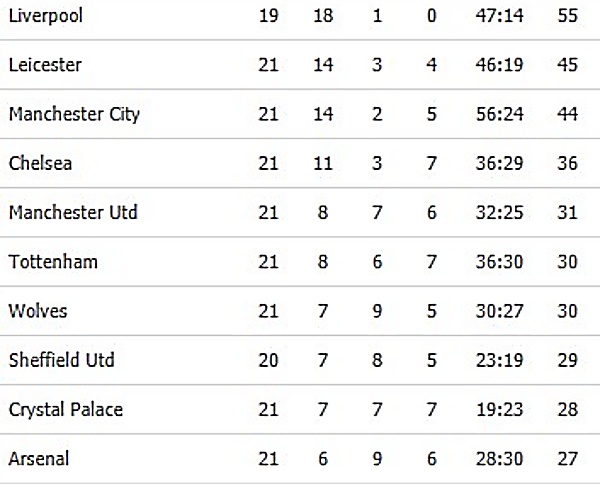600x484 pixels.
Task: Click the Liverpool team name
Action: [x=46, y=16]
